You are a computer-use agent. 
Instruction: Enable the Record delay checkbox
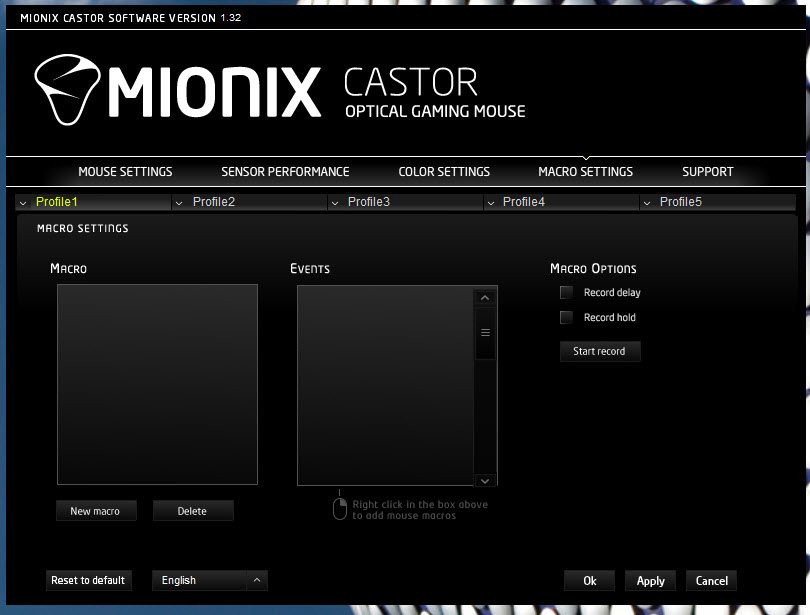click(x=566, y=292)
